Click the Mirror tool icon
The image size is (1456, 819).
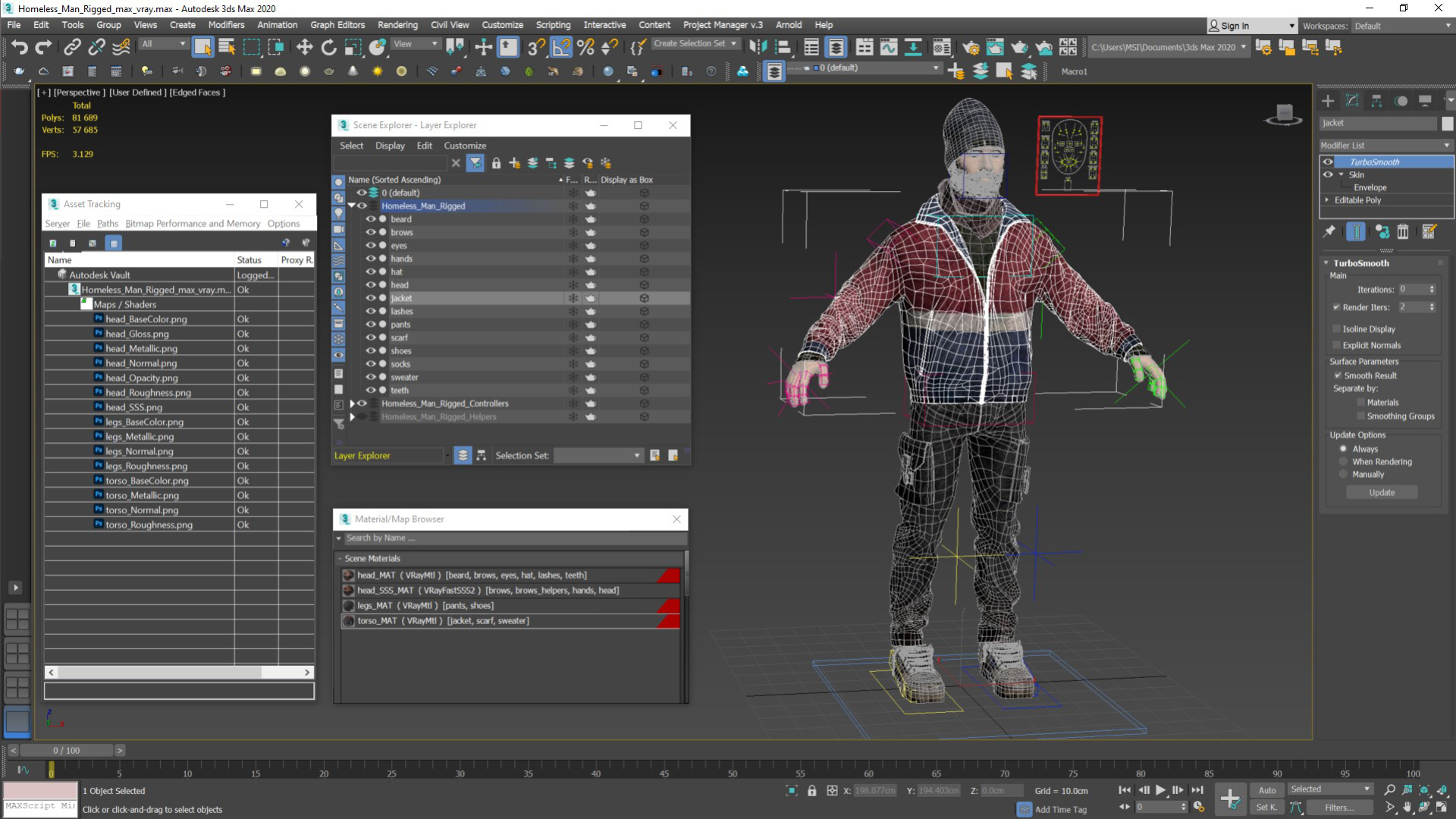tap(758, 47)
